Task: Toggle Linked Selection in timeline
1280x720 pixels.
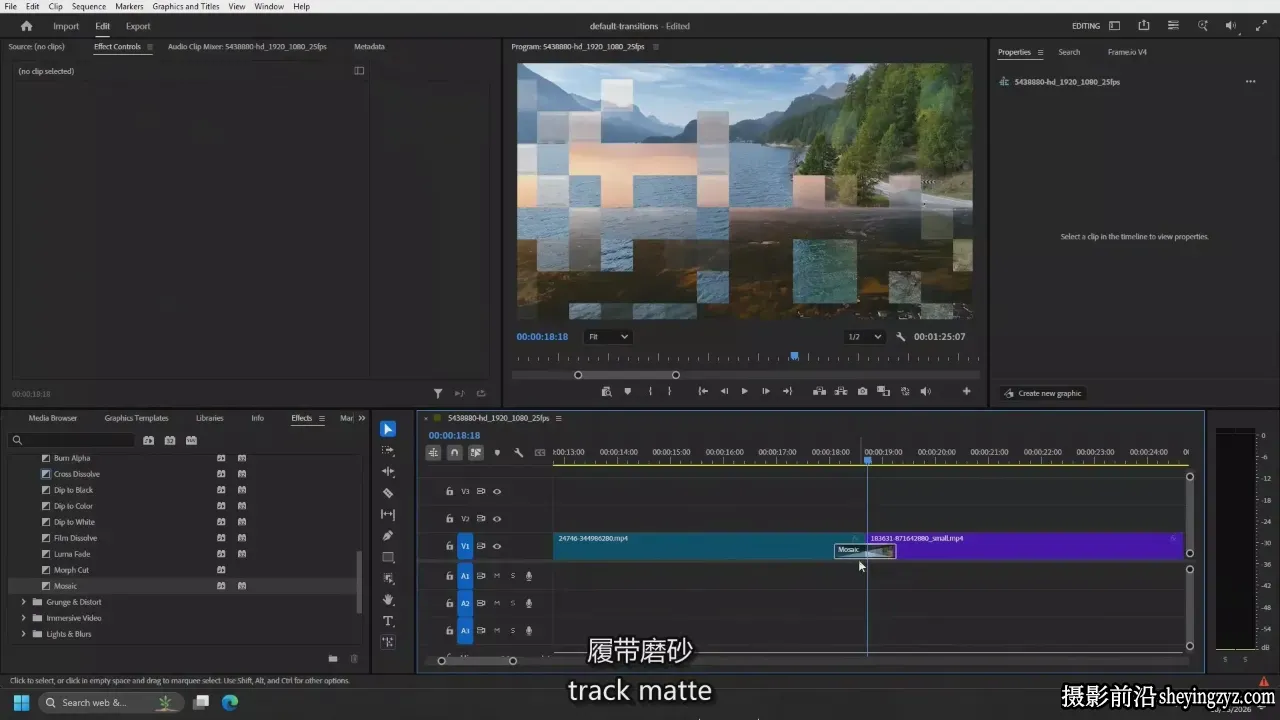Action: pyautogui.click(x=476, y=453)
